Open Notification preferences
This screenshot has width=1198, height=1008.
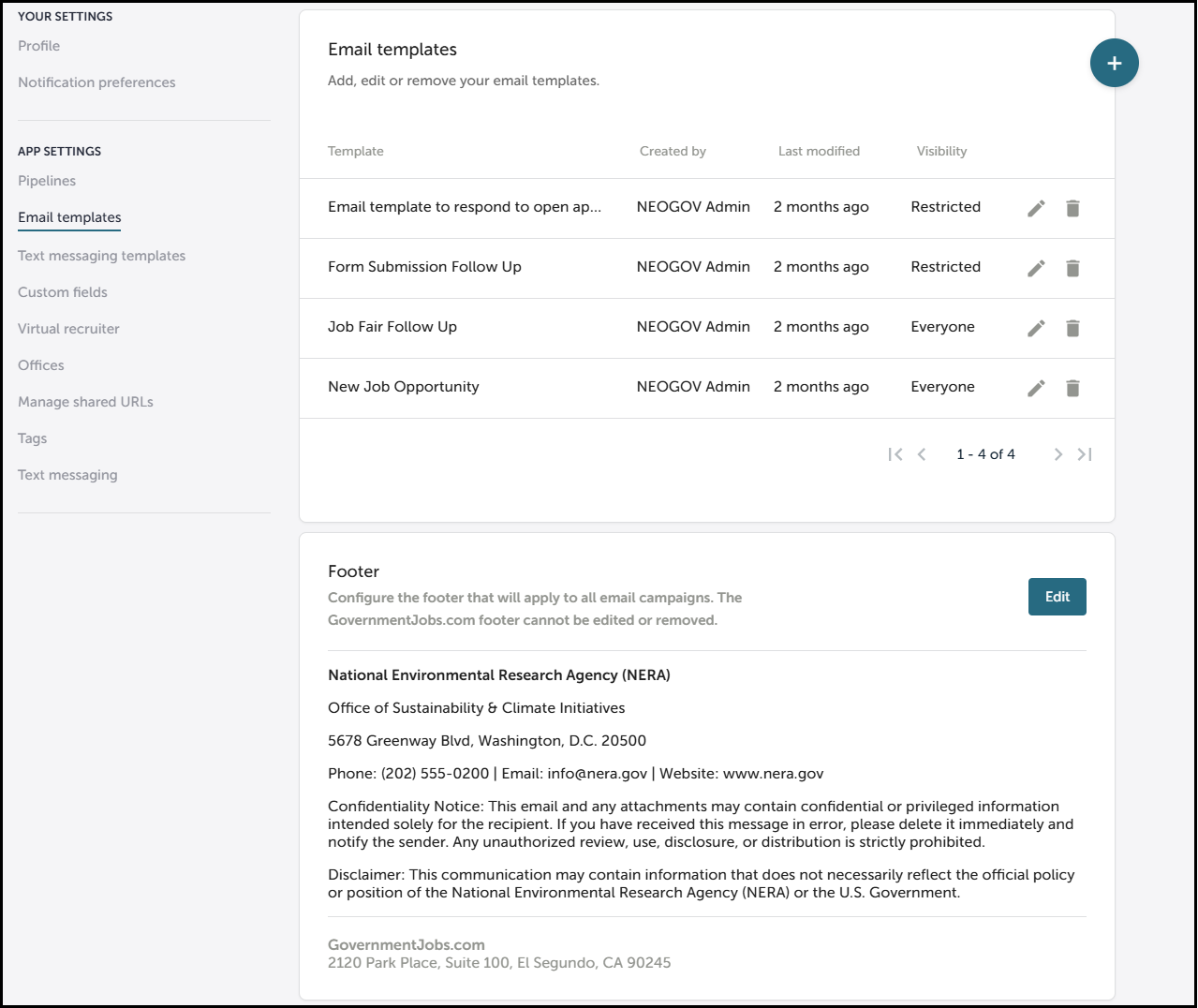(96, 82)
